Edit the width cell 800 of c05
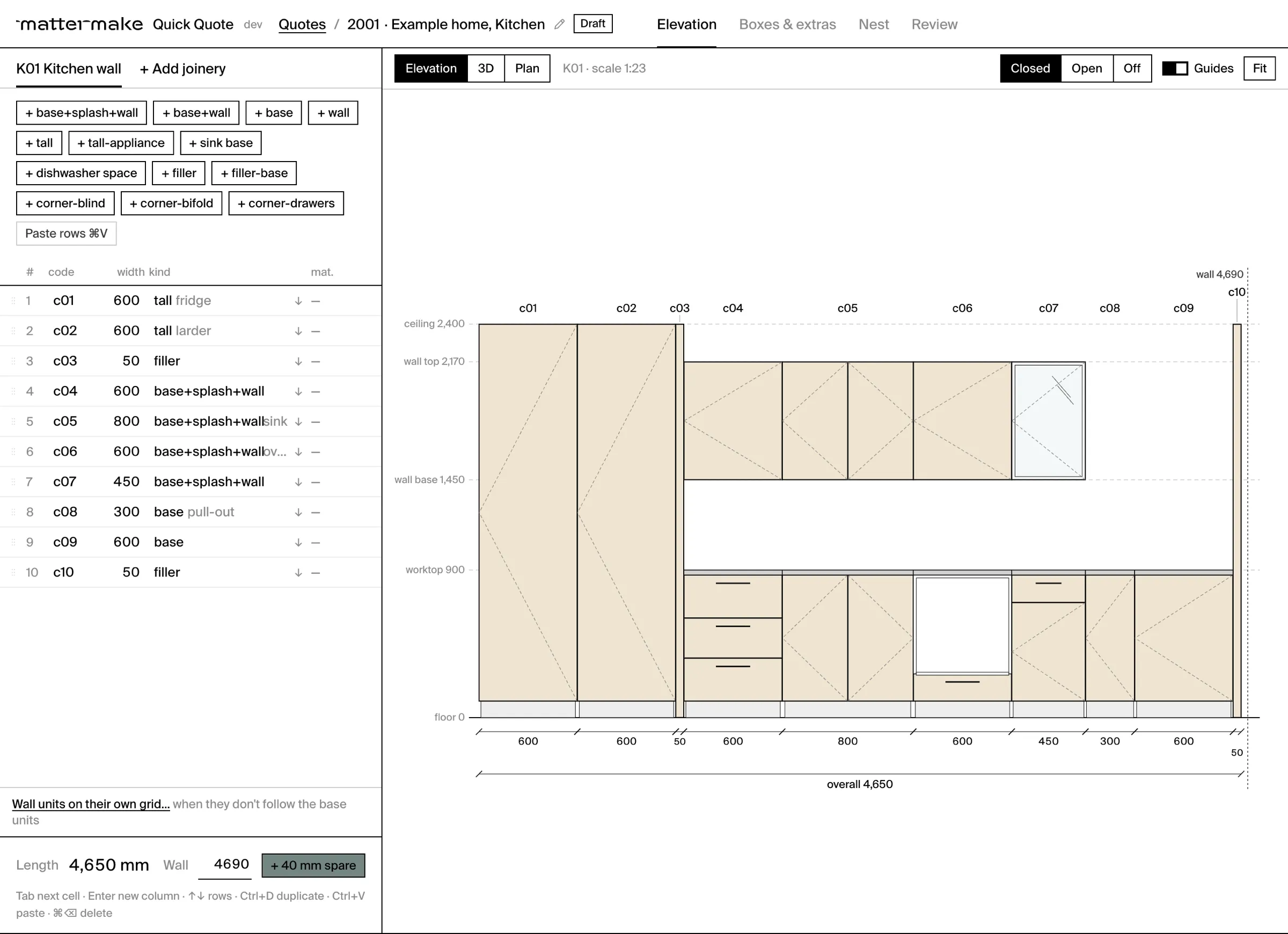This screenshot has width=1288, height=934. point(126,421)
